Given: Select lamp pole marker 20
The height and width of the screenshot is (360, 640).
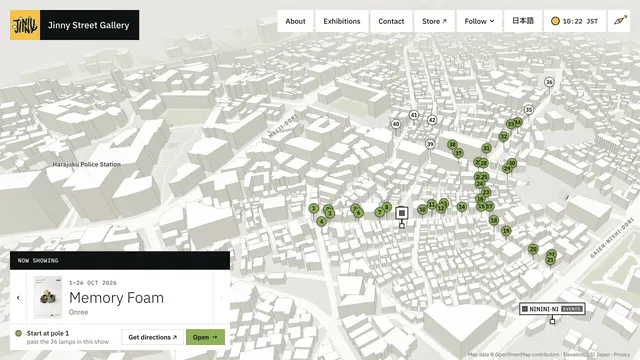Looking at the screenshot, I should pyautogui.click(x=533, y=249).
